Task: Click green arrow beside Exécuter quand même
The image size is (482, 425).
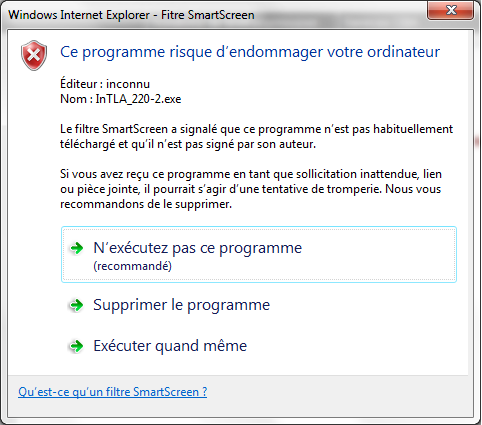Action: click(x=77, y=346)
